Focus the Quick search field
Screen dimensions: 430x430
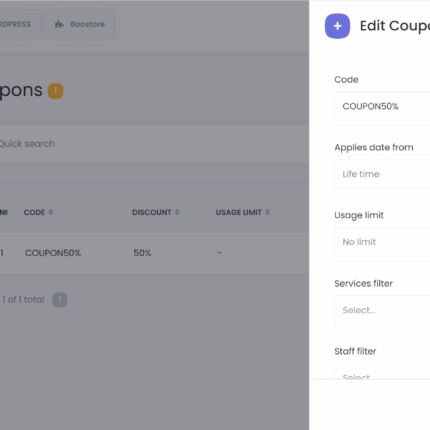click(154, 144)
